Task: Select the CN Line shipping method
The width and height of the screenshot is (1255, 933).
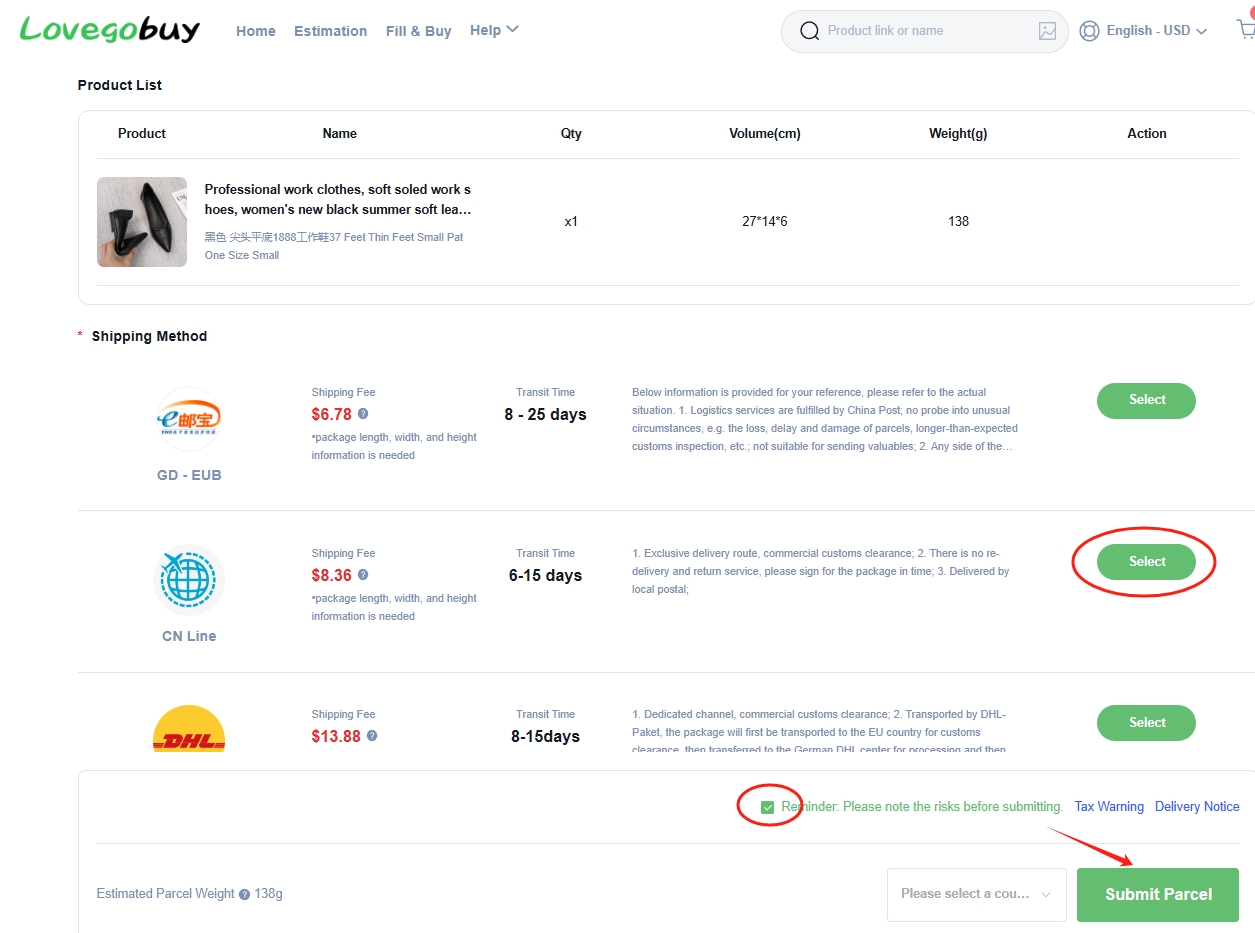Action: click(1146, 562)
